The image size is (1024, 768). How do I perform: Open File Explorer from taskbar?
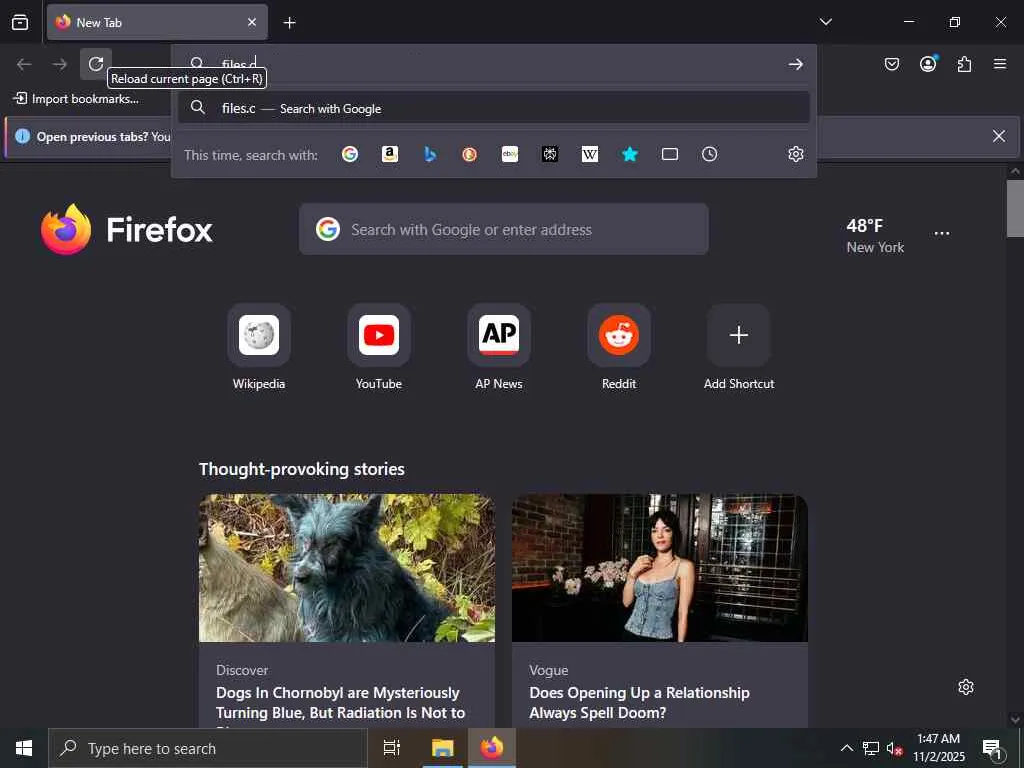tap(442, 748)
